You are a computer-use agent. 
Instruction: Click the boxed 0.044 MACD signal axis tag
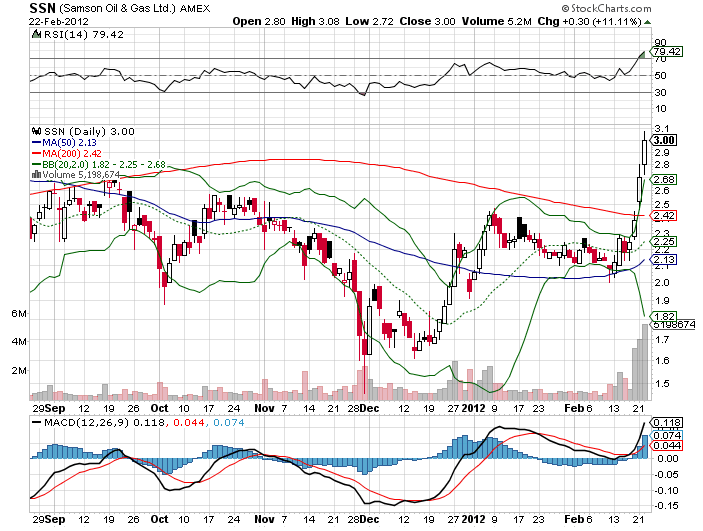pos(667,446)
